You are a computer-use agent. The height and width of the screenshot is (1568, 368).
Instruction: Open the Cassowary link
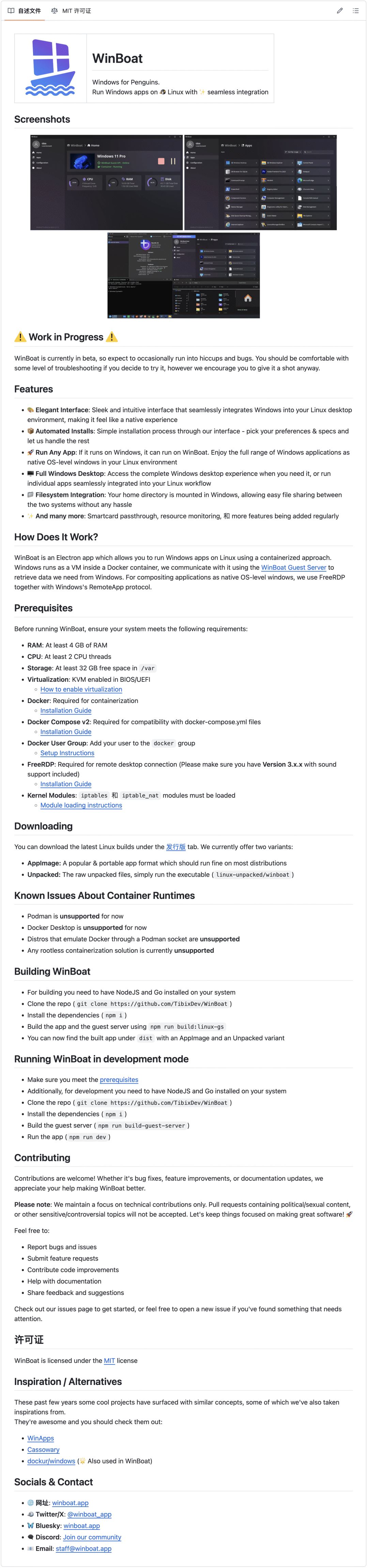coord(43,1450)
